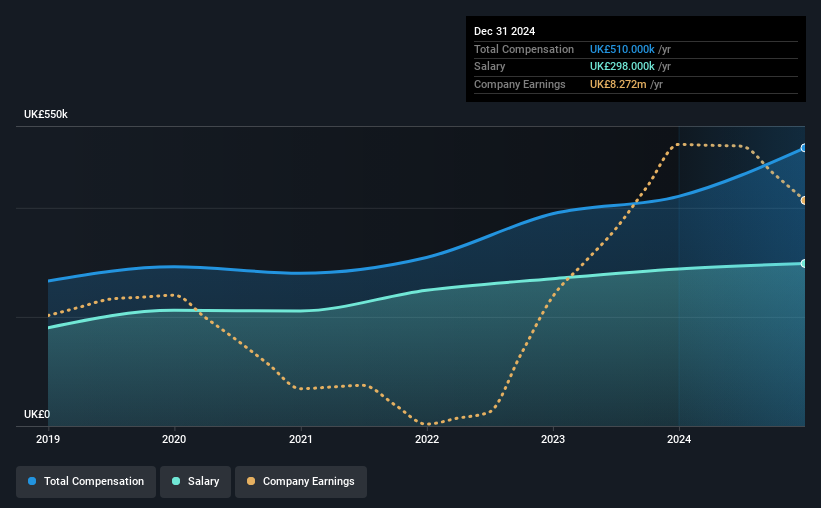Click the blue Total Compensation endpoint marker
821x508 pixels.
[x=803, y=148]
